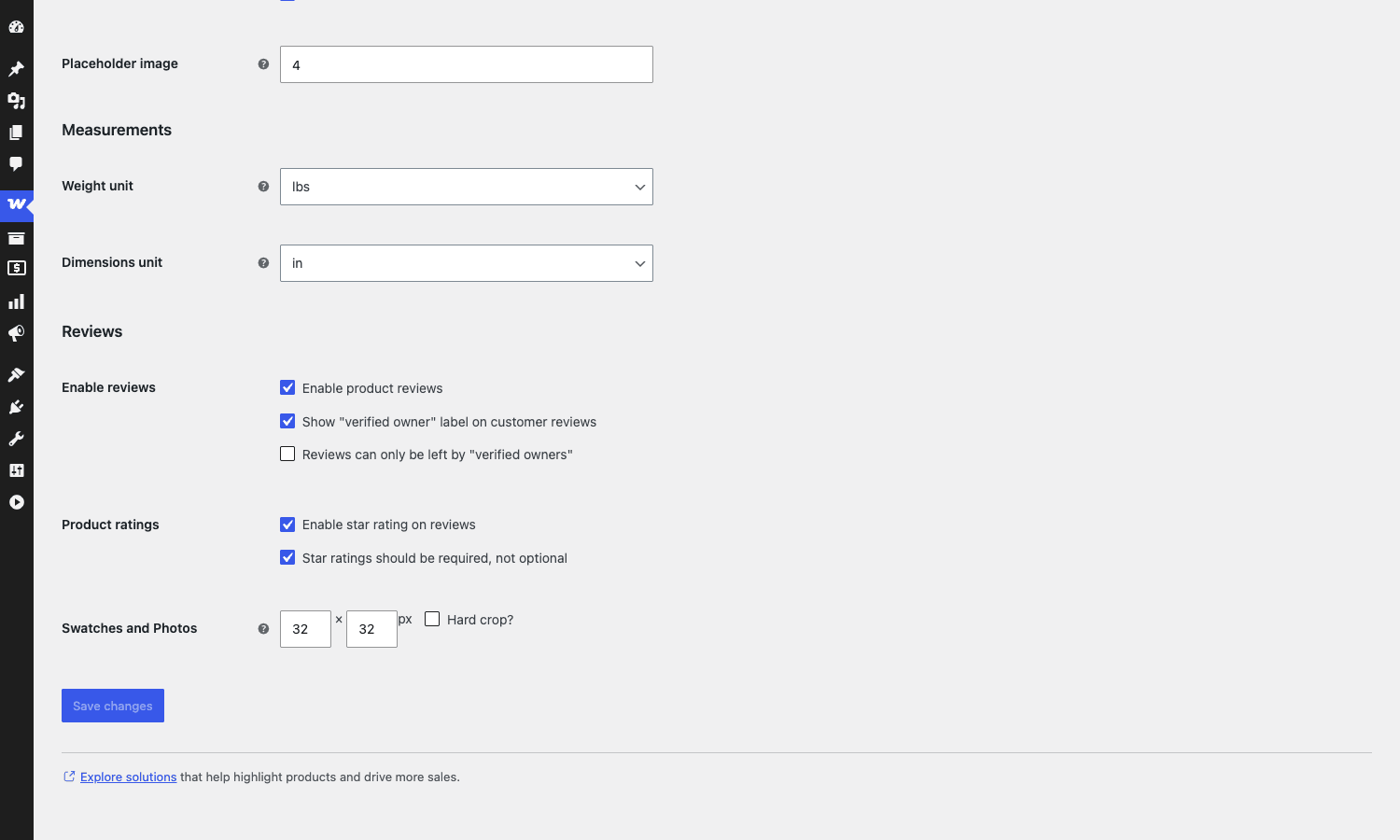Click the Swatches height field after ×
This screenshot has width=1400, height=840.
(x=371, y=629)
